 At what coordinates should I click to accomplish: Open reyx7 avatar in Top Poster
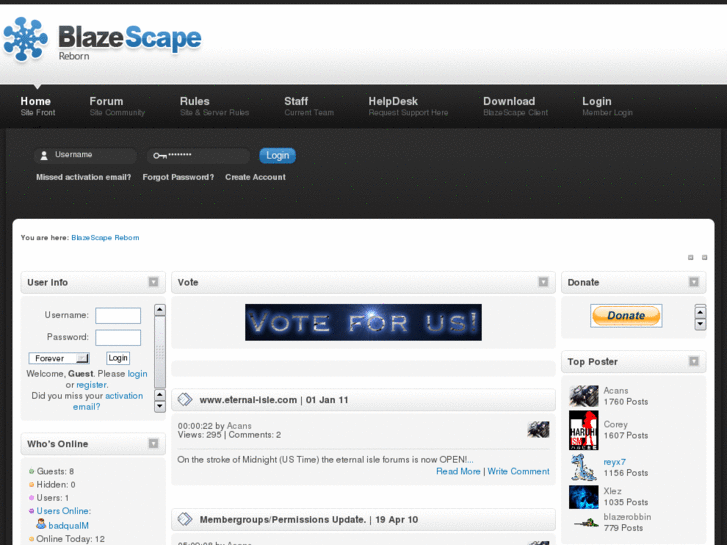(583, 467)
